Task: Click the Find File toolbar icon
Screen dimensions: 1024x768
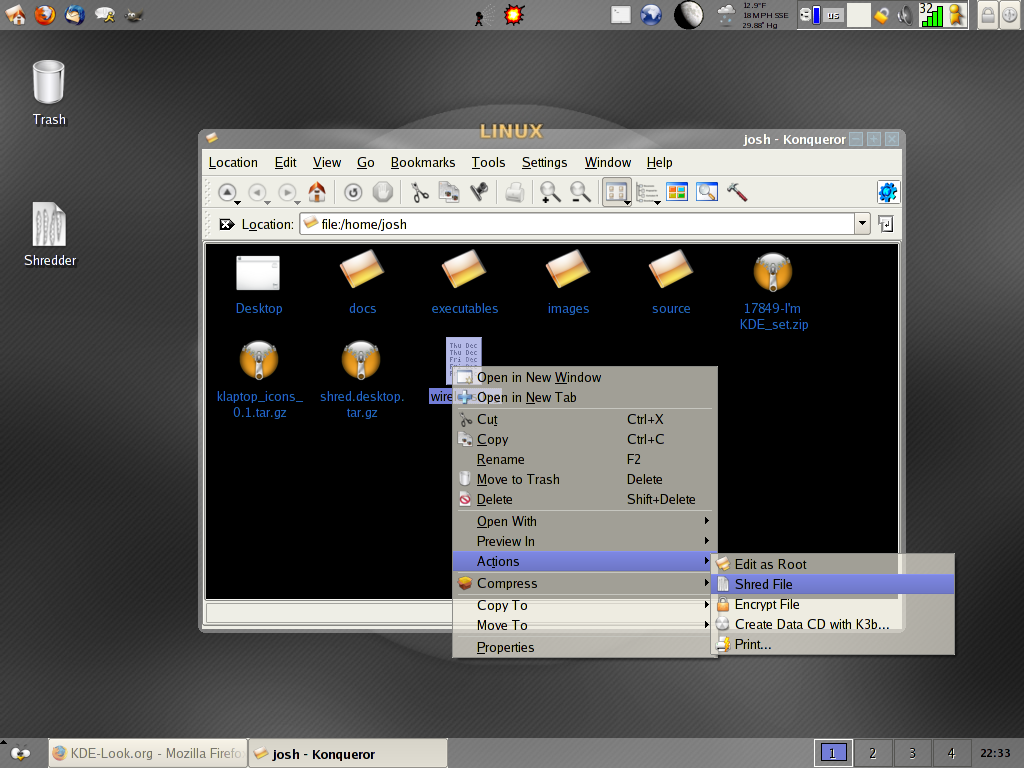Action: [707, 192]
